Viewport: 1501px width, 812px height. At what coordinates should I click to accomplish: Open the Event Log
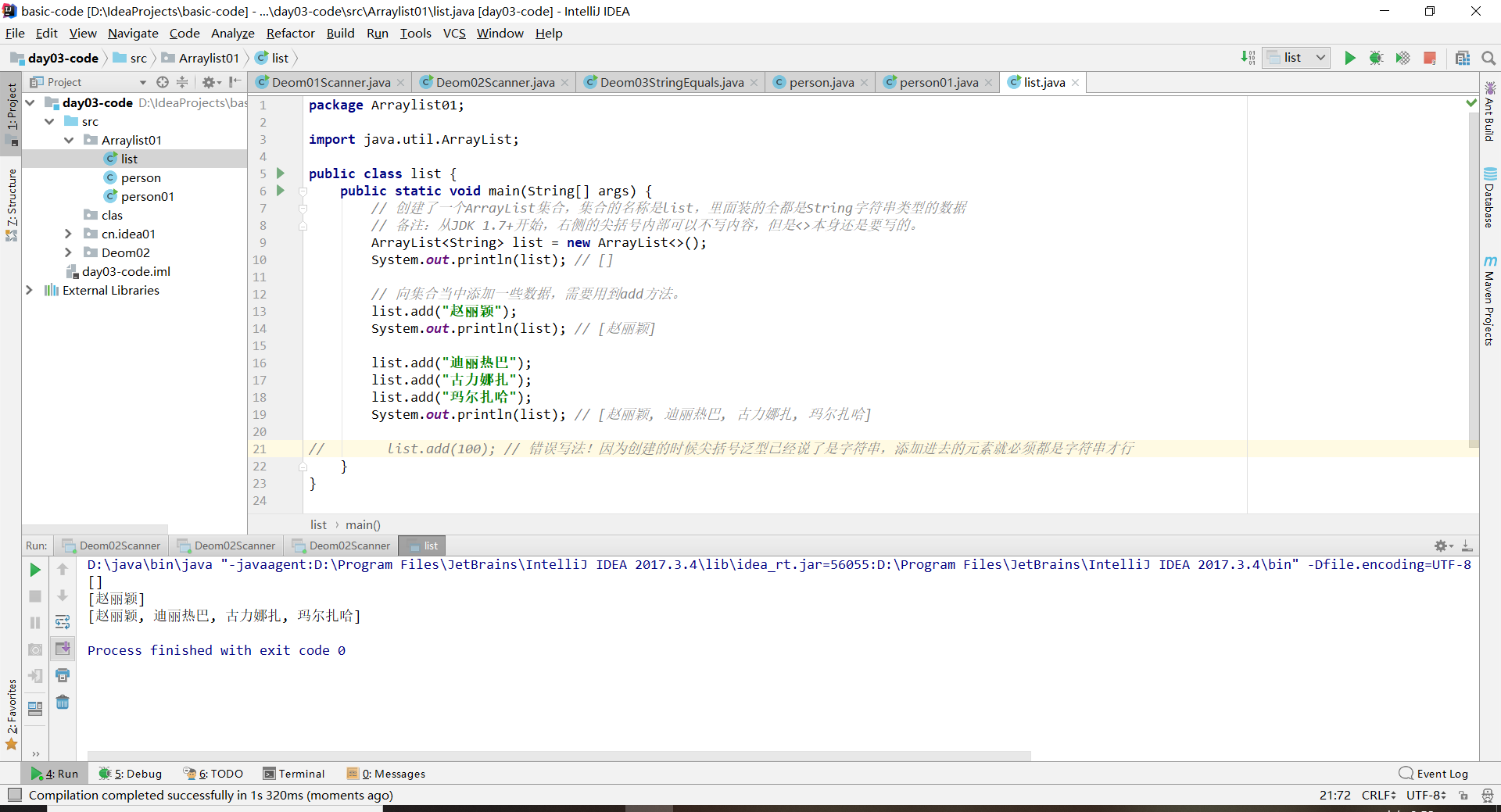(x=1435, y=774)
